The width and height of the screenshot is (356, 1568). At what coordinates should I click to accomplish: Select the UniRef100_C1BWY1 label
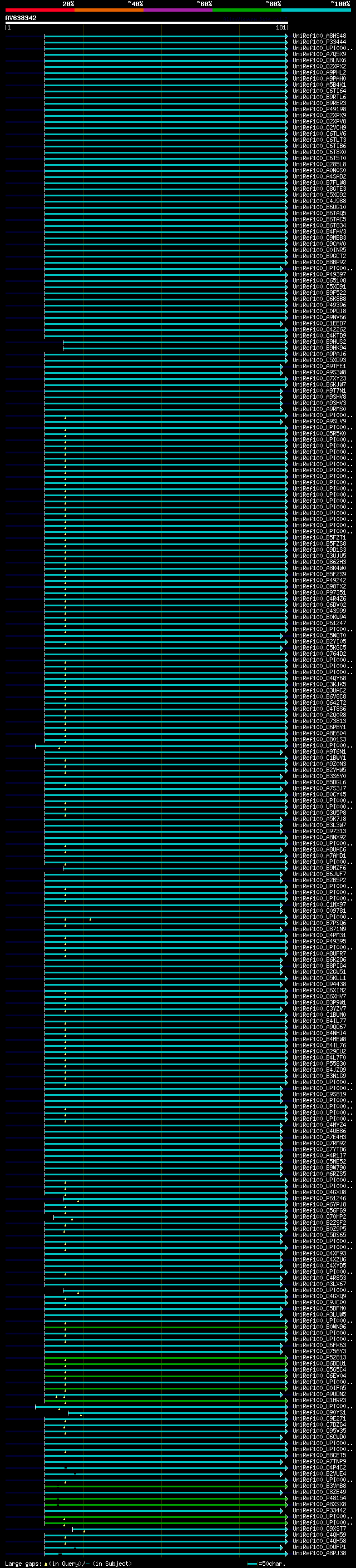point(319,758)
